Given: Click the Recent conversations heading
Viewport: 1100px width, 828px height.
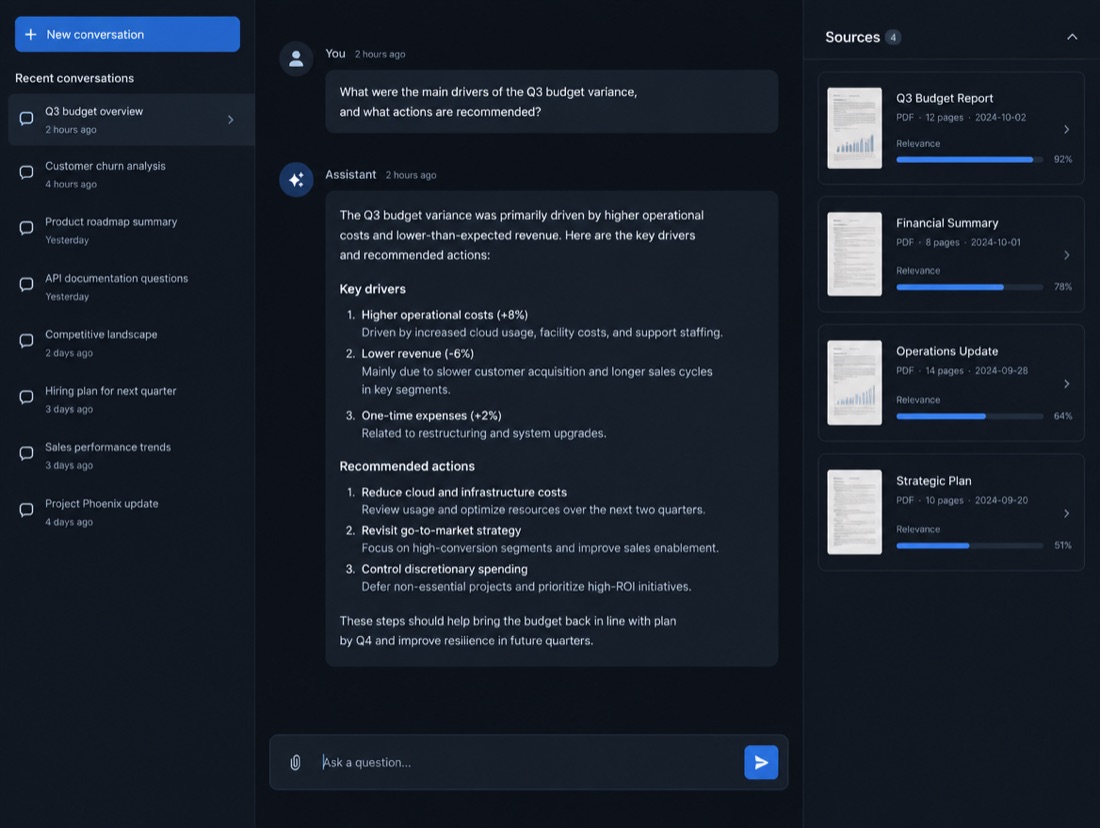Looking at the screenshot, I should [x=74, y=78].
